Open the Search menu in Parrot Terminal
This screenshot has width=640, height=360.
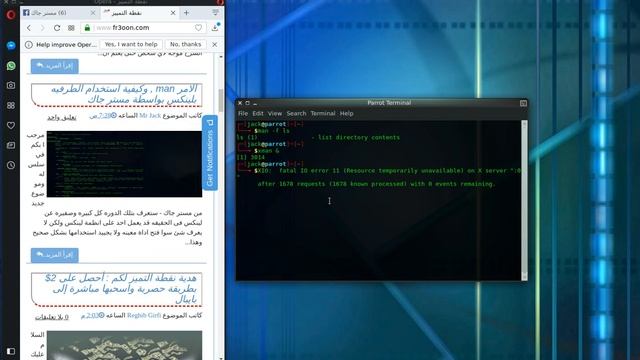[296, 113]
